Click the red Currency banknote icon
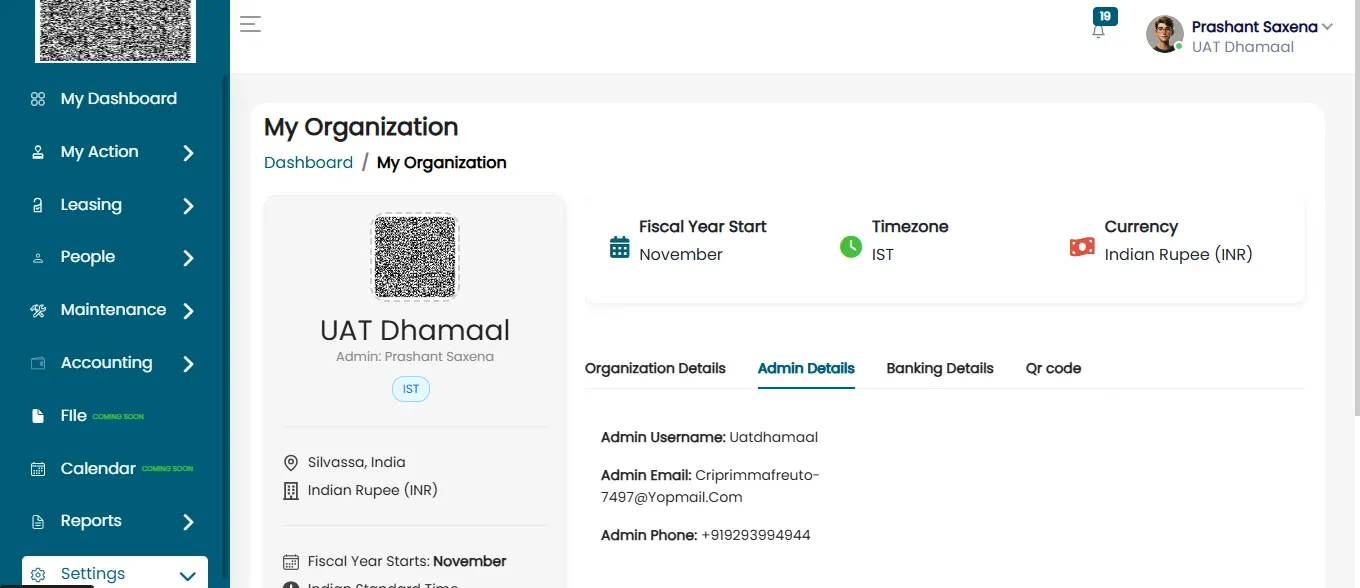 [1082, 246]
